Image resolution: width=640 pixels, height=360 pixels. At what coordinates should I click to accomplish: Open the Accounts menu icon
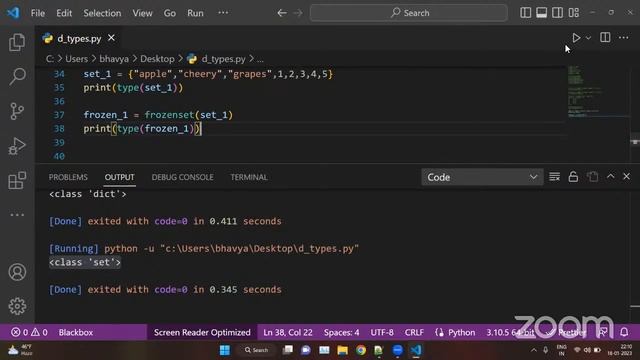17,272
